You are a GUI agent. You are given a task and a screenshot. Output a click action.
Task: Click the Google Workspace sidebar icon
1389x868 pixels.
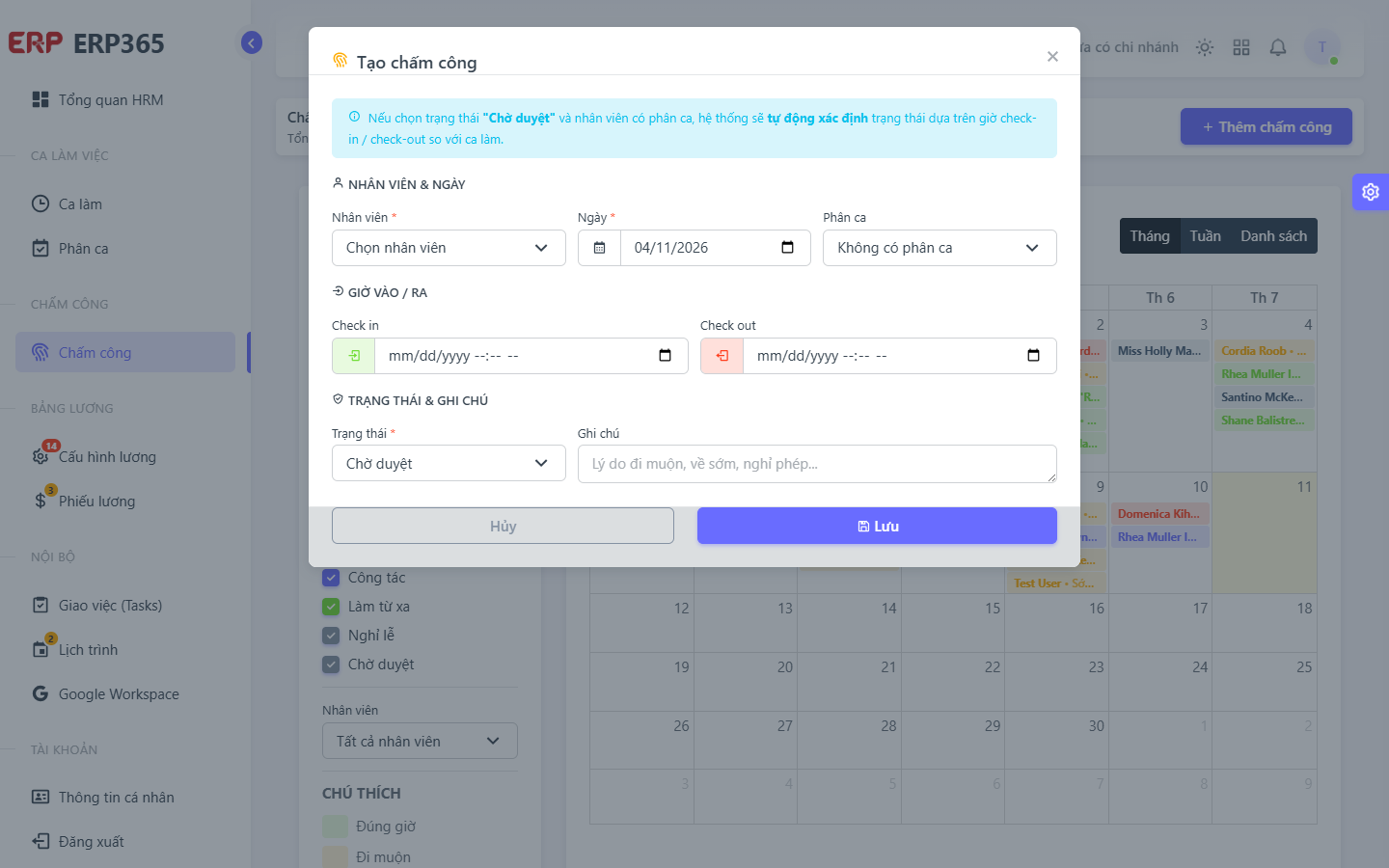(41, 693)
